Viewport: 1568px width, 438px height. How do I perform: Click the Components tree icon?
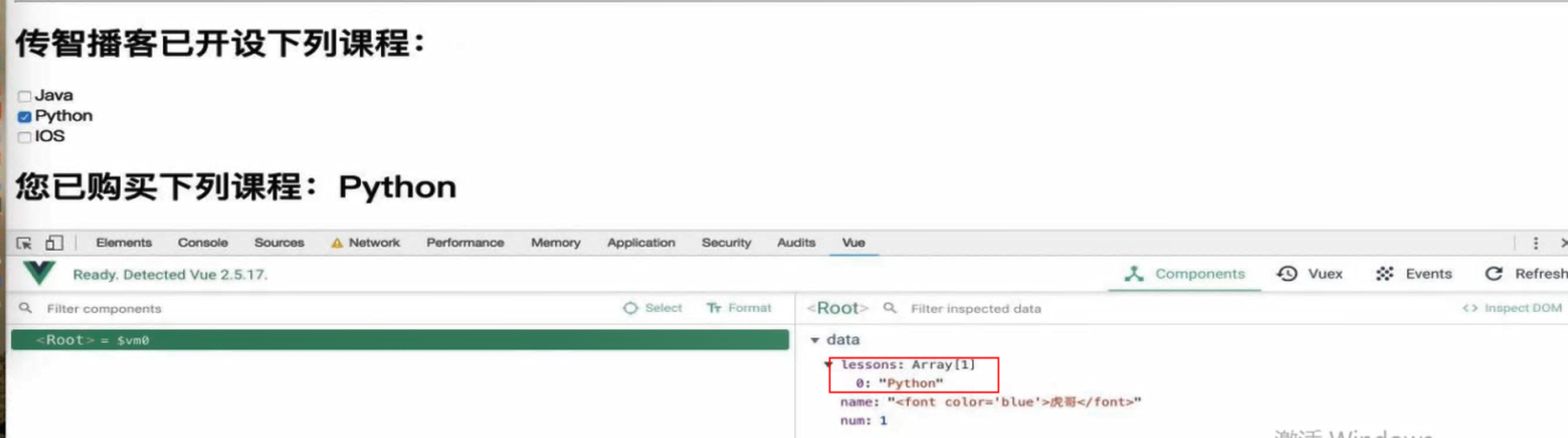1134,274
